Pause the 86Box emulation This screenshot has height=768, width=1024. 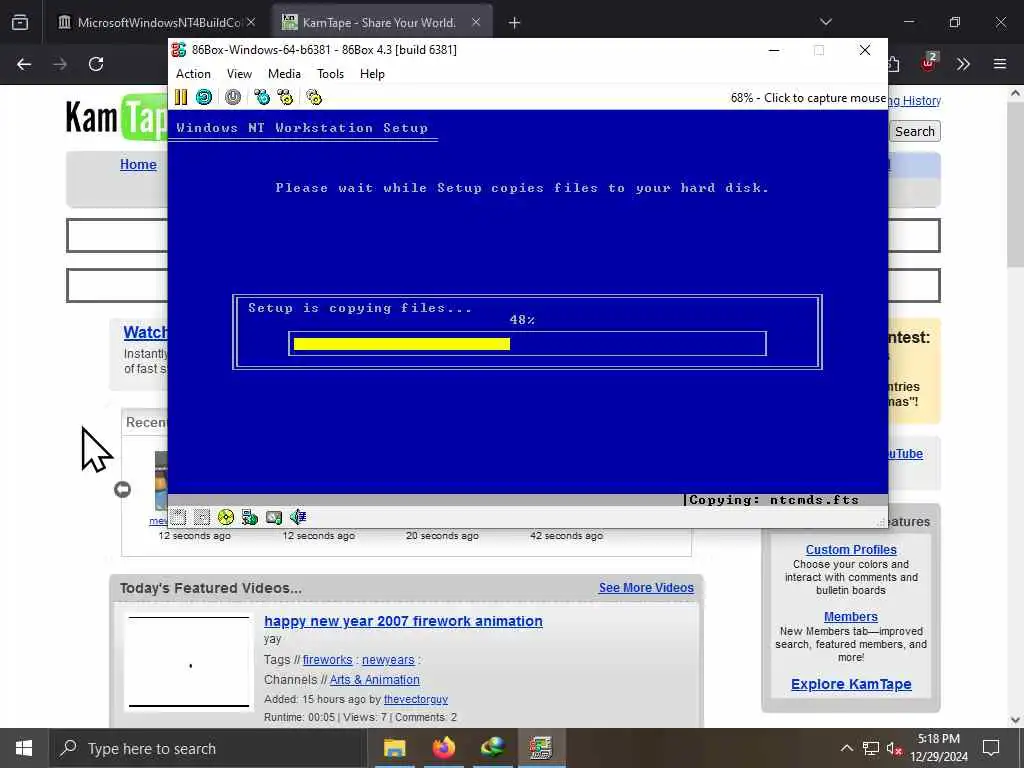(x=181, y=98)
